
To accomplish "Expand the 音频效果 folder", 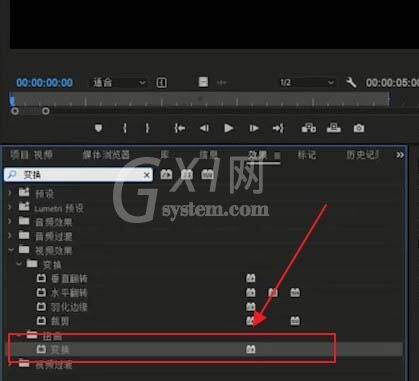I will 10,221.
